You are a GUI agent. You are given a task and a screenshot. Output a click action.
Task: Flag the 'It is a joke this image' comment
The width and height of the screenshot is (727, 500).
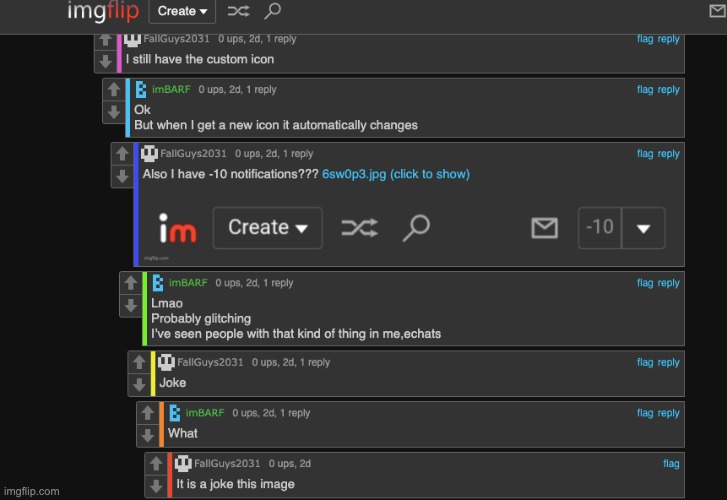pyautogui.click(x=671, y=463)
